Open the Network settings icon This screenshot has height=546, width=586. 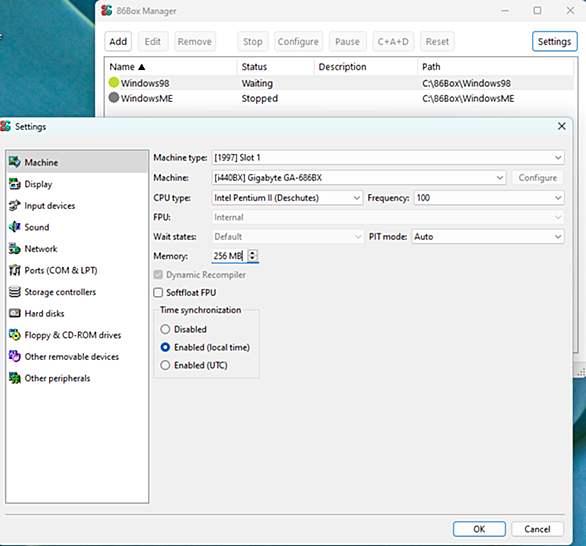(x=15, y=249)
